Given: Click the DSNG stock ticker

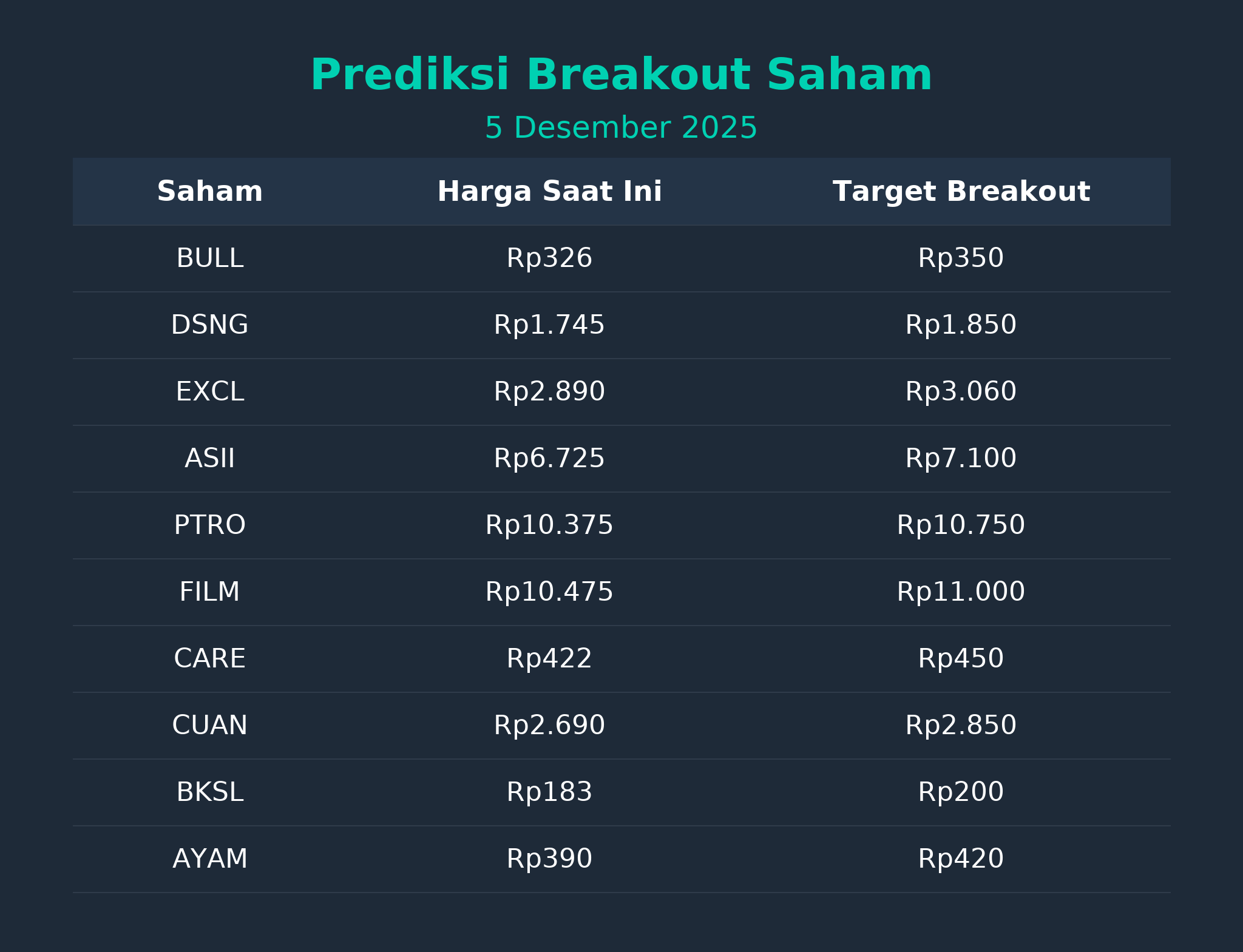Looking at the screenshot, I should (x=209, y=325).
